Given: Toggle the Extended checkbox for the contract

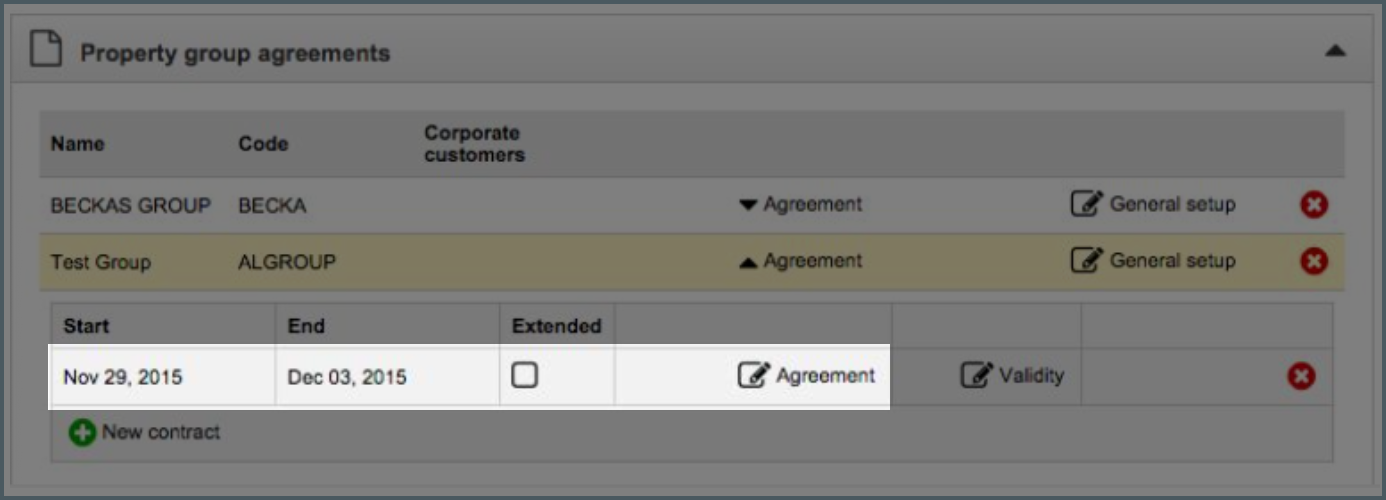Looking at the screenshot, I should [x=525, y=375].
